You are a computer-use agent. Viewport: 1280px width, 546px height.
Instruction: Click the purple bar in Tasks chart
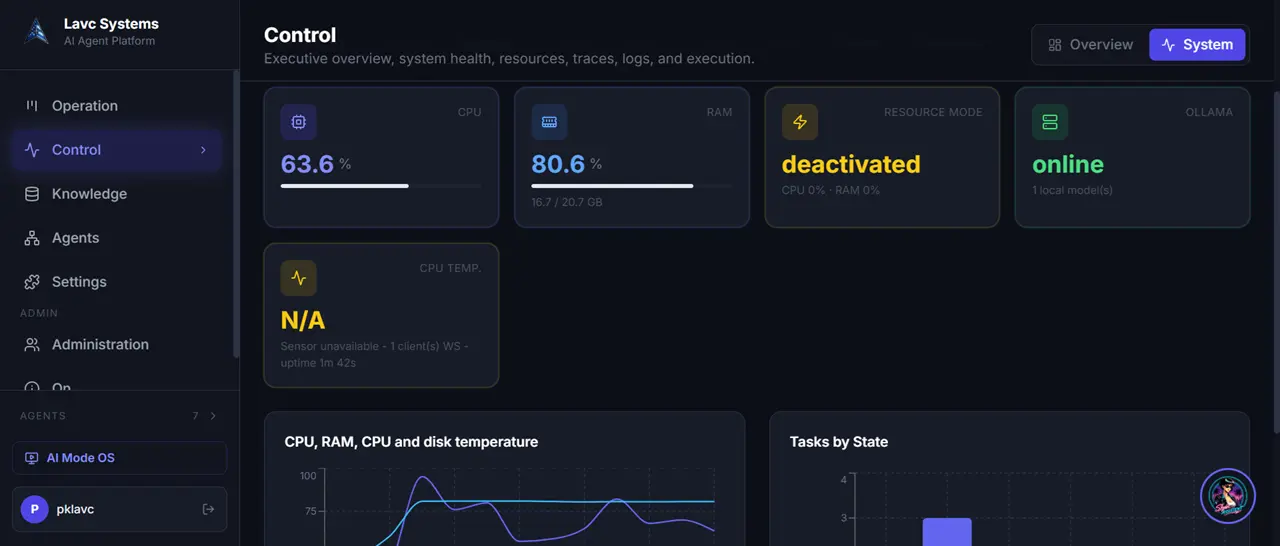tap(947, 532)
